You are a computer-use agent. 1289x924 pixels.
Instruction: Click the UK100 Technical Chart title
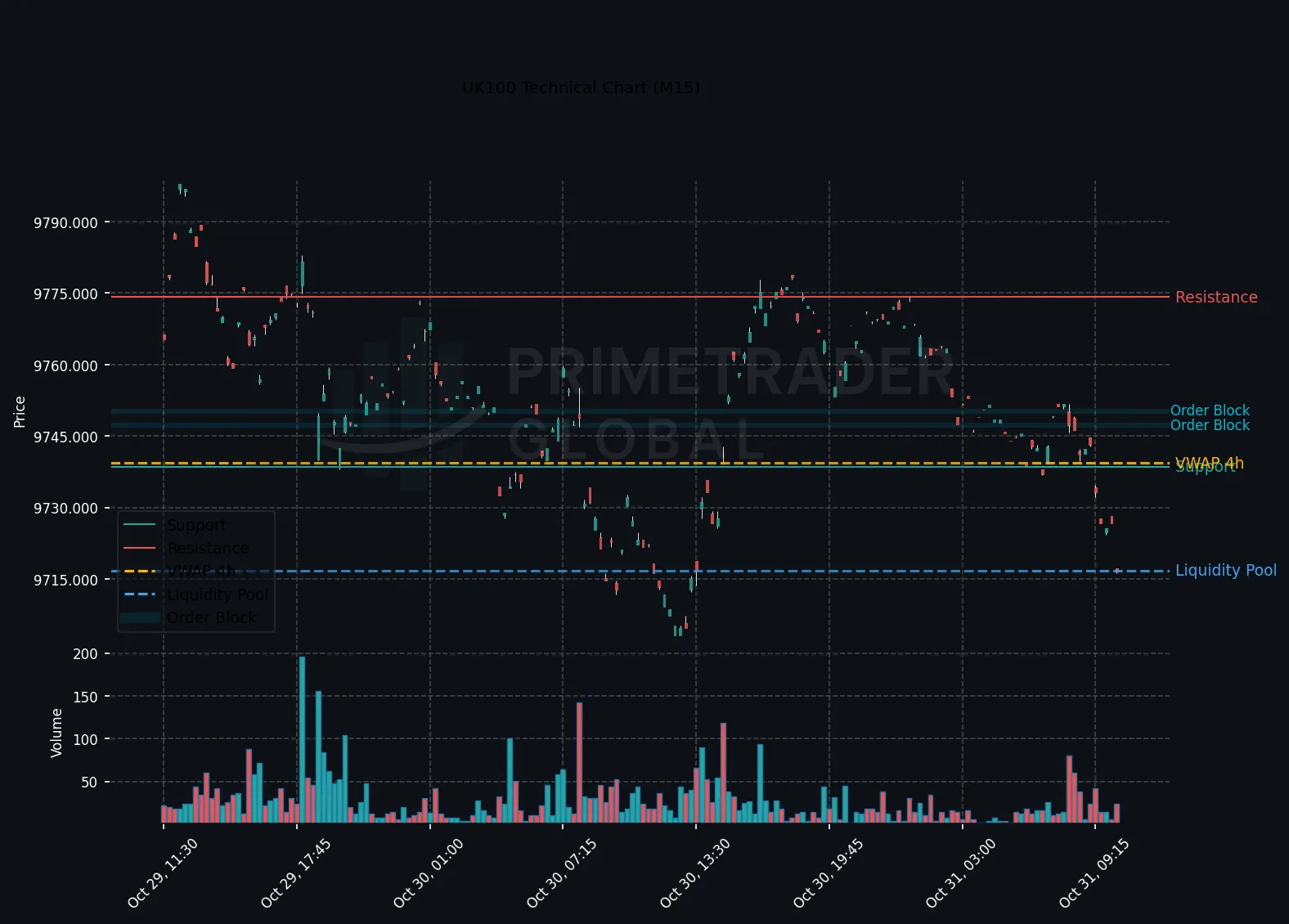(x=581, y=87)
